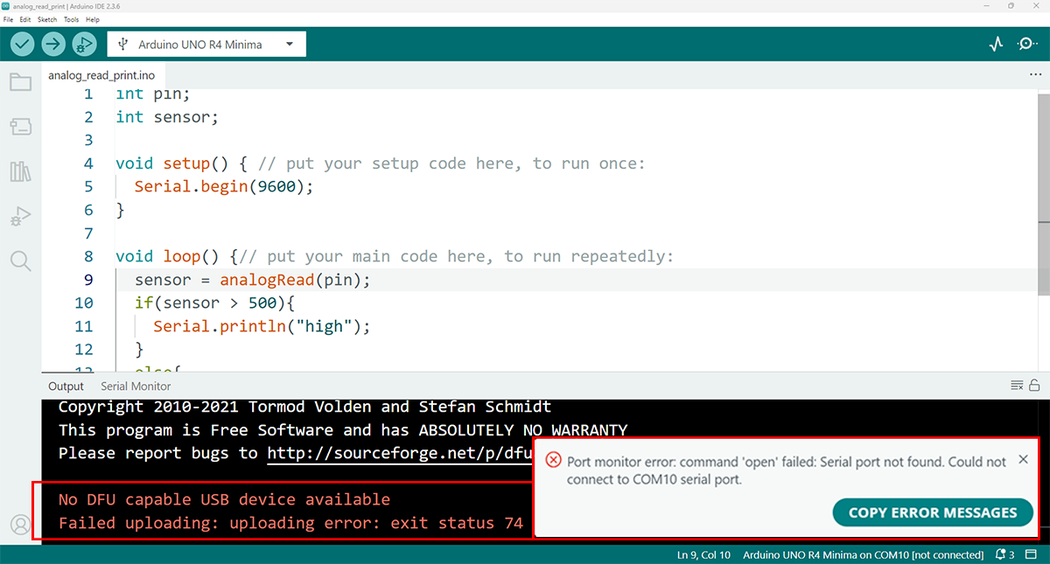This screenshot has height=564, width=1050.
Task: Click the USB icon in board selector
Action: coord(123,44)
